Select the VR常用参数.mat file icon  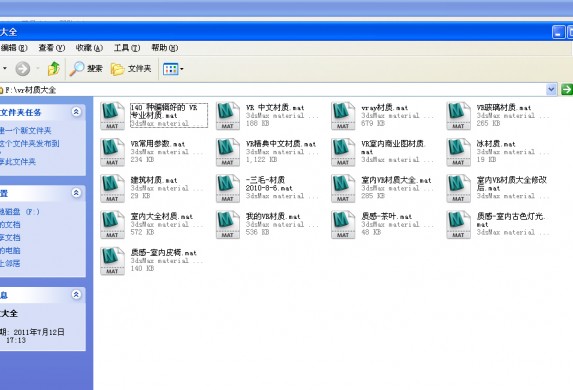(113, 152)
